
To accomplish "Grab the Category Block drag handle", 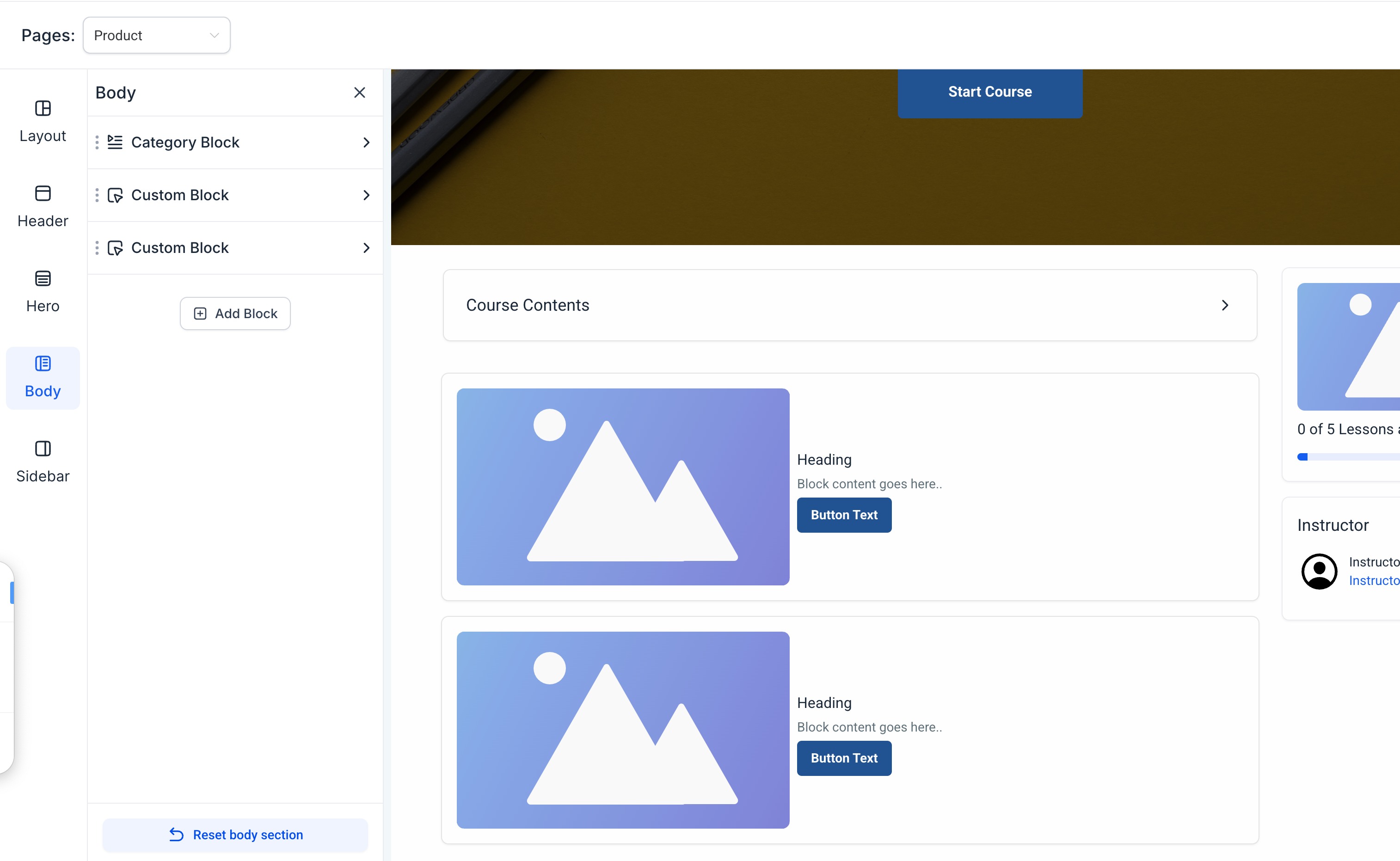I will click(97, 142).
